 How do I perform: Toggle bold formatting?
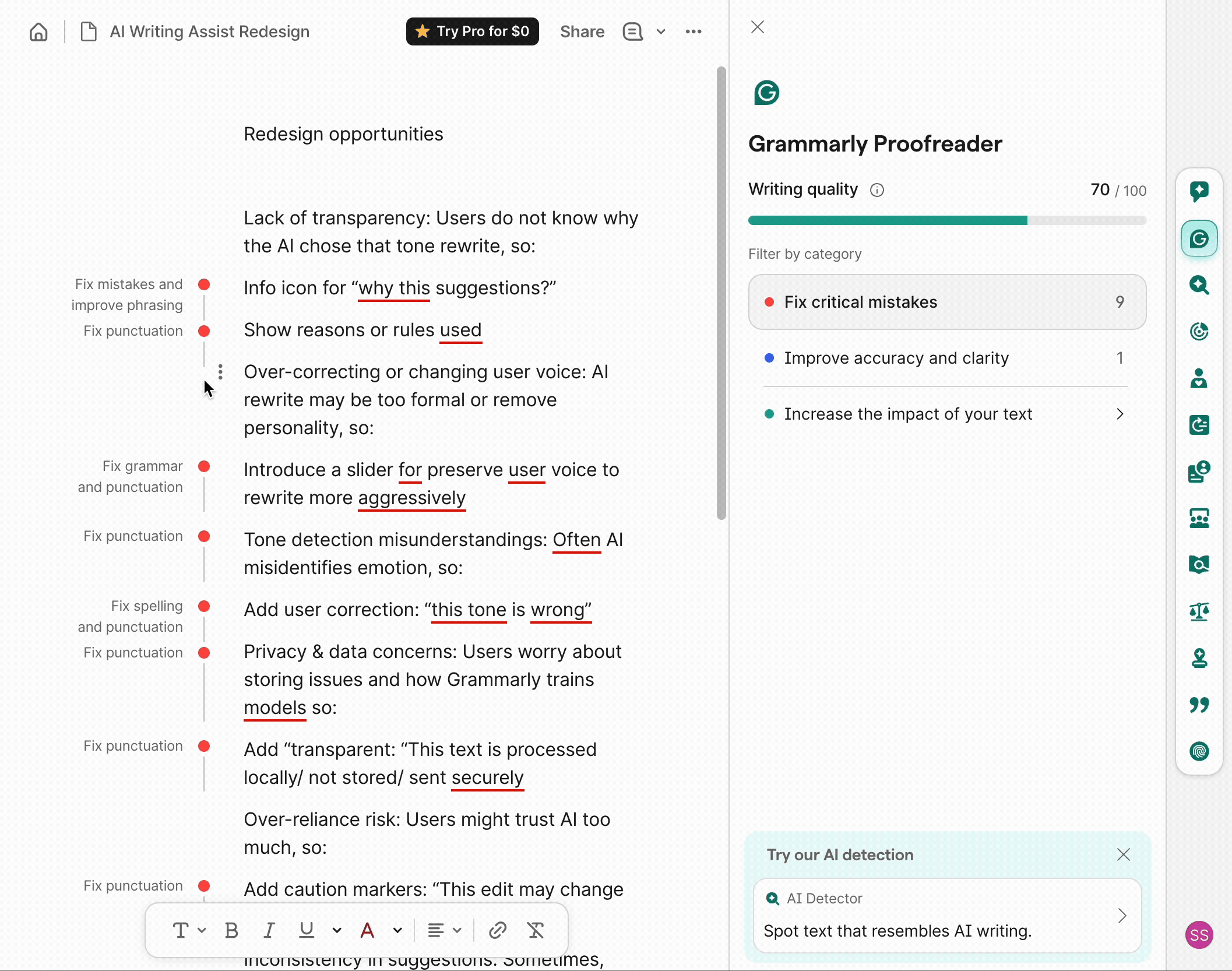231,930
